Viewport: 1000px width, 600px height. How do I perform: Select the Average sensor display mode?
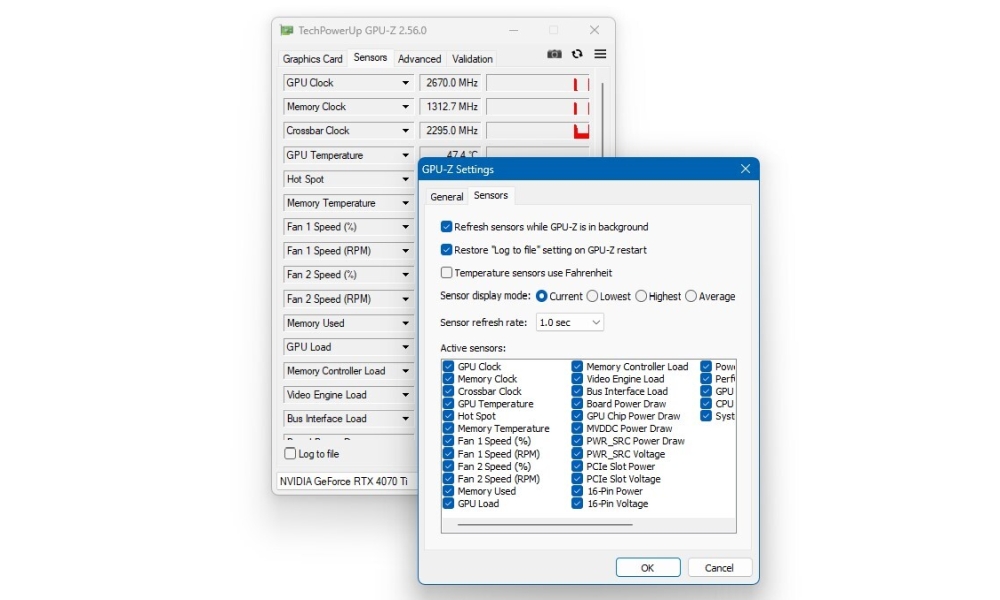[691, 296]
